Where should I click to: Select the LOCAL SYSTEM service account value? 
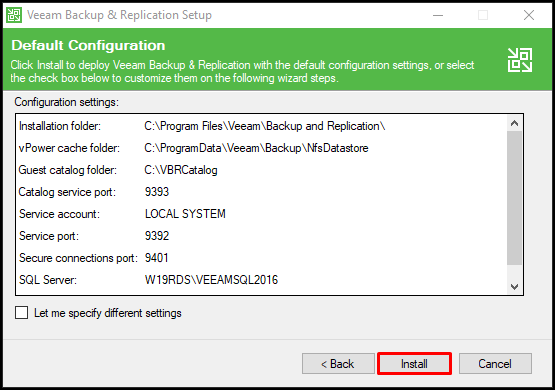[185, 214]
